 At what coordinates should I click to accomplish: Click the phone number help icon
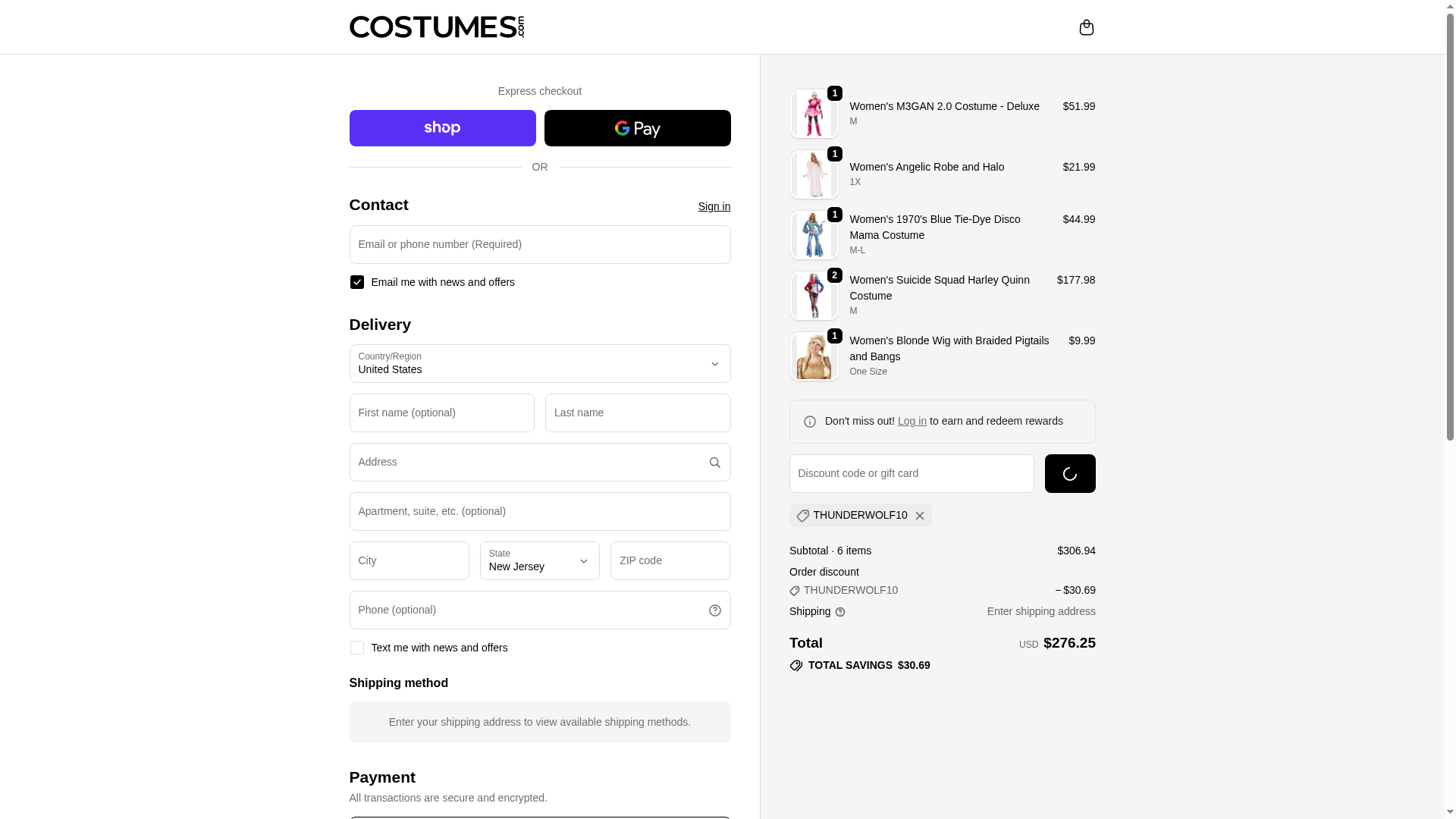pyautogui.click(x=714, y=610)
